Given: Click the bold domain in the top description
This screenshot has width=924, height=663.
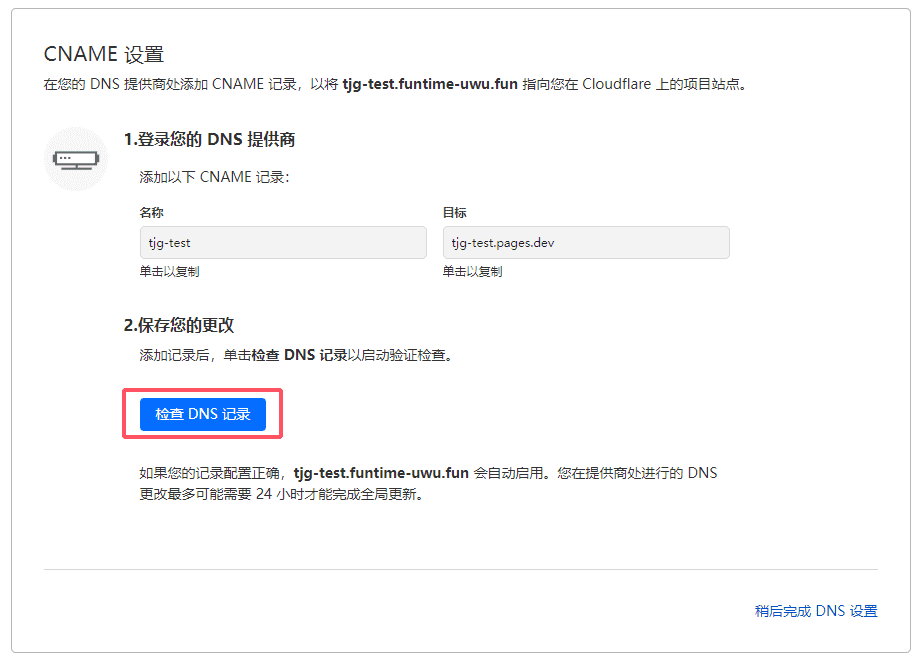Looking at the screenshot, I should (x=430, y=84).
